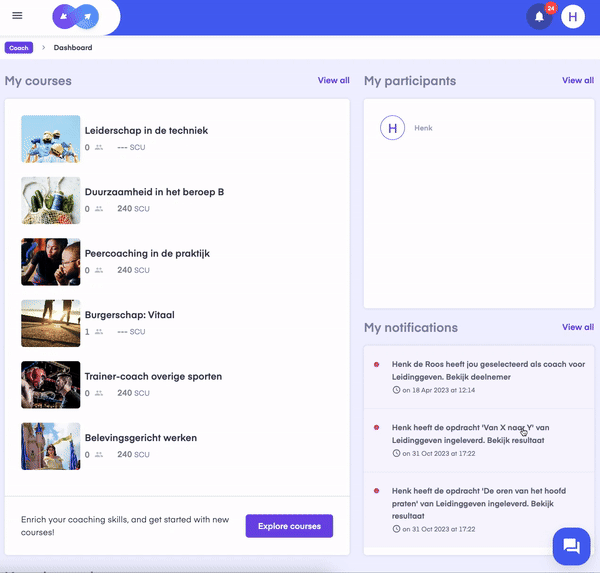View all my courses
This screenshot has width=600, height=573.
tap(333, 80)
